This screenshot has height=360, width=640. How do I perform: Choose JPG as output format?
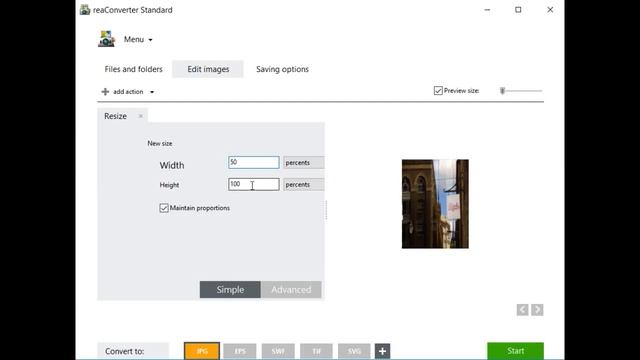coord(202,351)
